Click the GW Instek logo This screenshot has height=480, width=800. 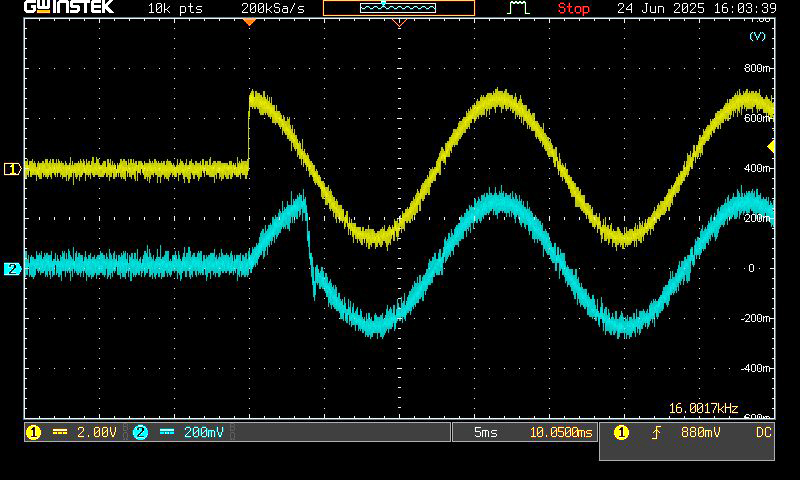click(x=68, y=8)
